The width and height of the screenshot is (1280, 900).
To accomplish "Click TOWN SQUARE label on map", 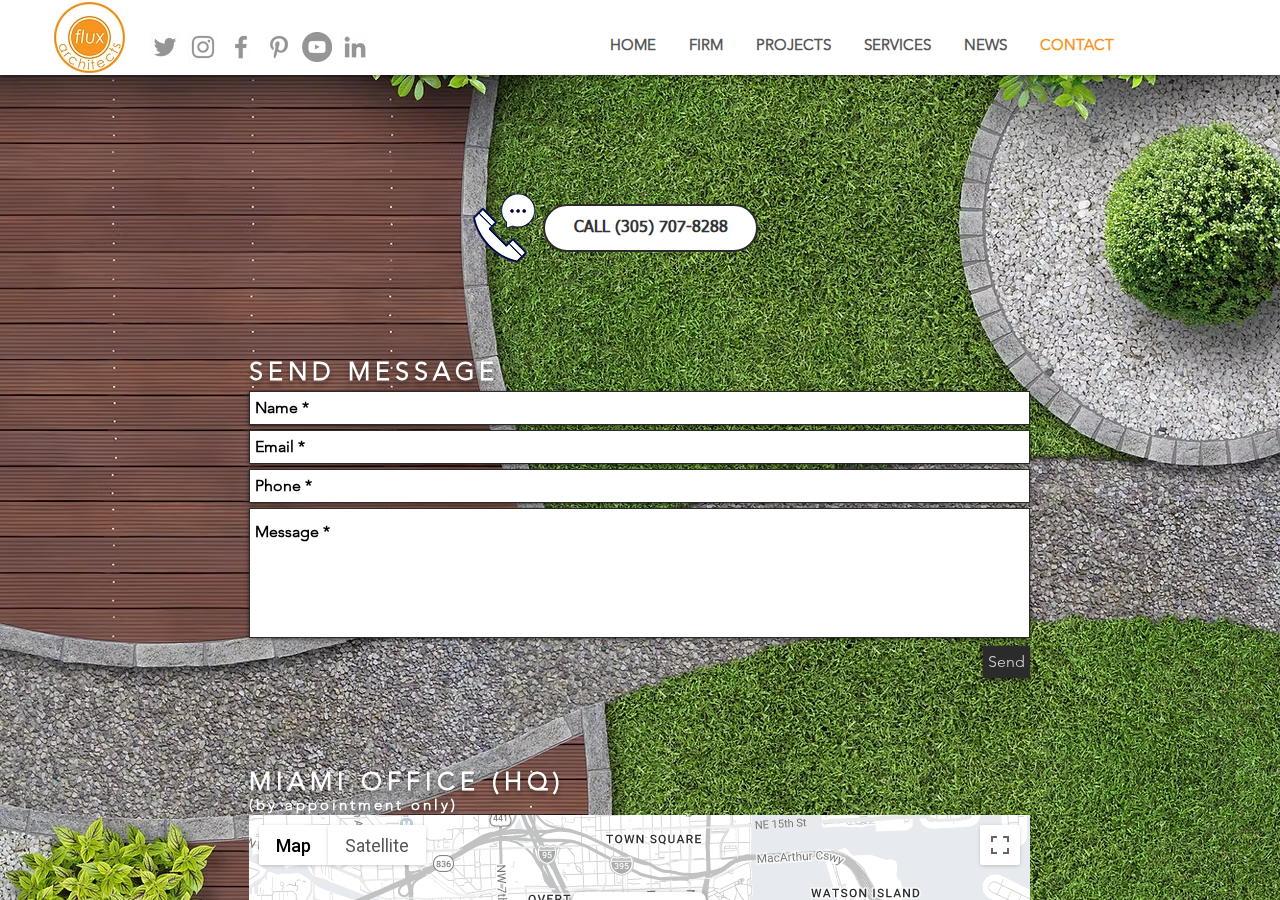I will 654,839.
